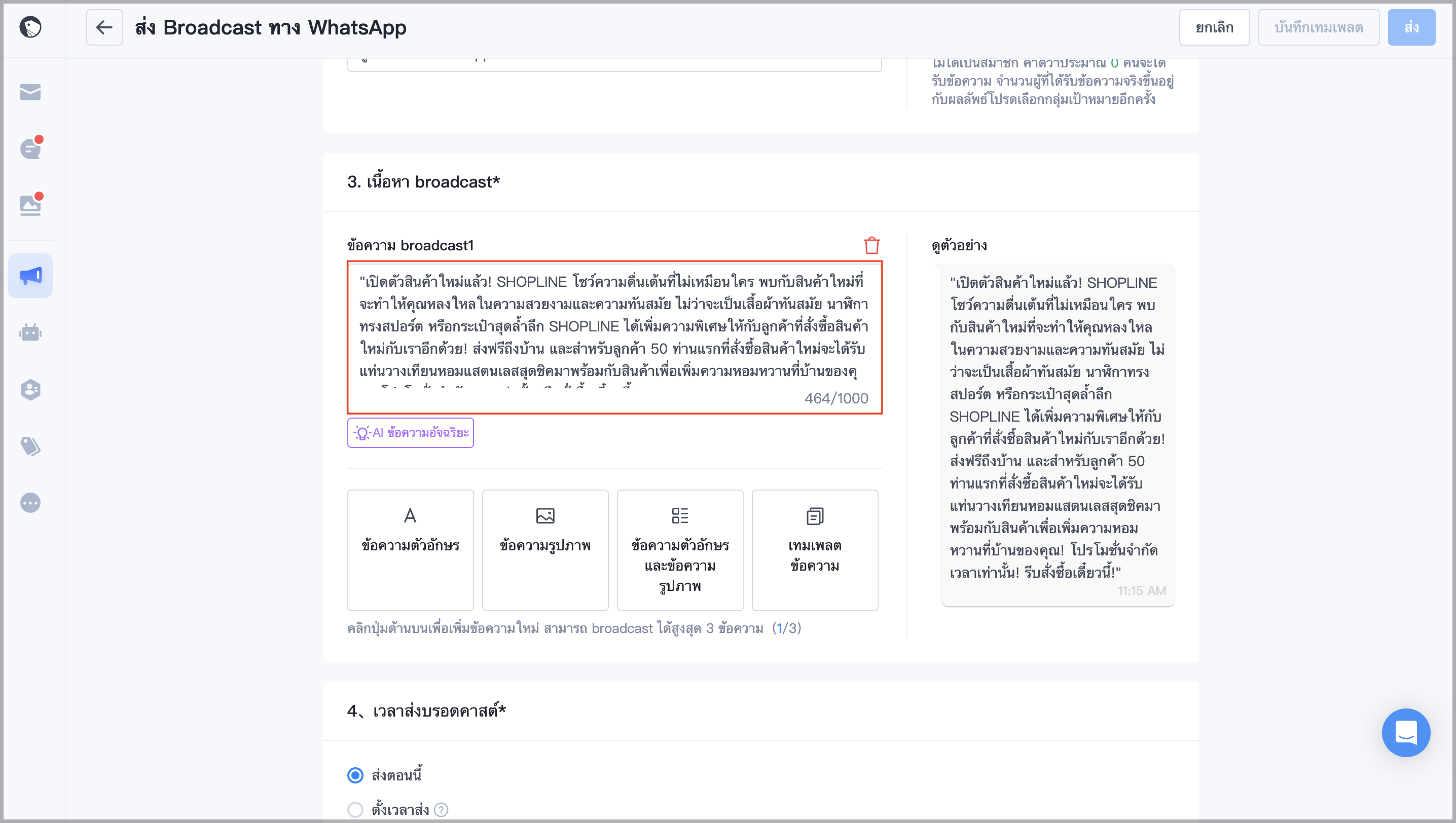Open the more options ellipsis sidebar icon
This screenshot has height=823, width=1456.
[30, 503]
